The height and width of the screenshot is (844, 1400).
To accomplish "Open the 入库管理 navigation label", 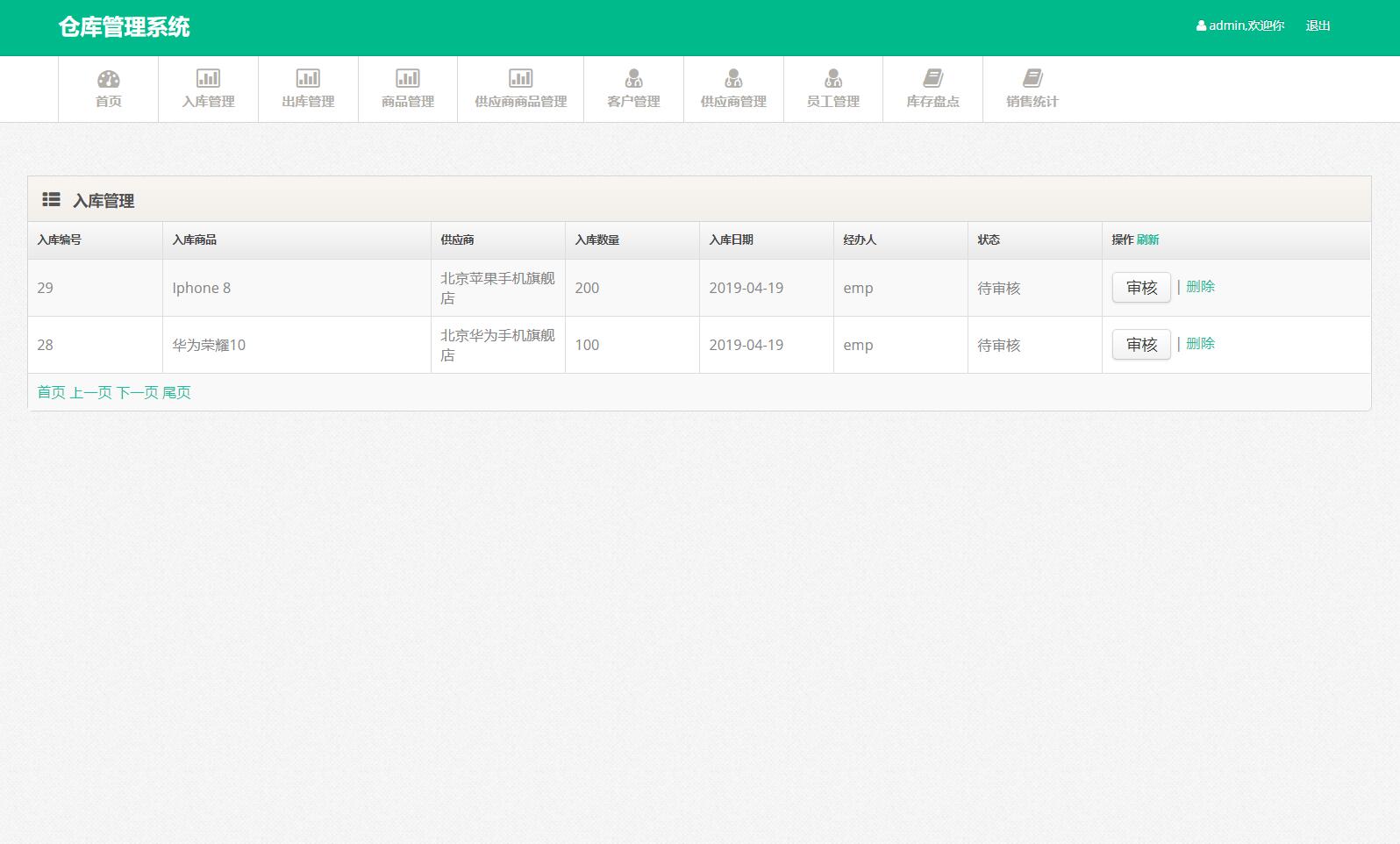I will coord(208,102).
